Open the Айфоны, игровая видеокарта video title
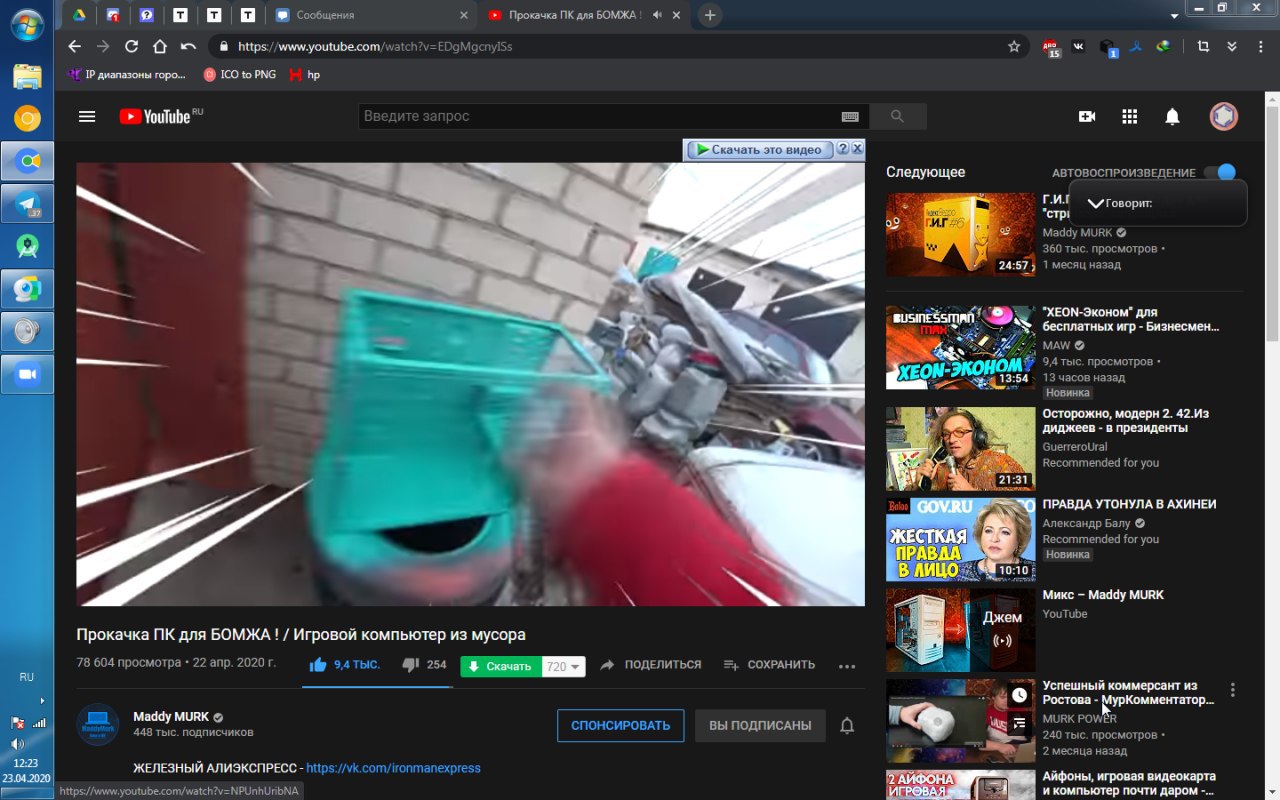 point(1128,783)
